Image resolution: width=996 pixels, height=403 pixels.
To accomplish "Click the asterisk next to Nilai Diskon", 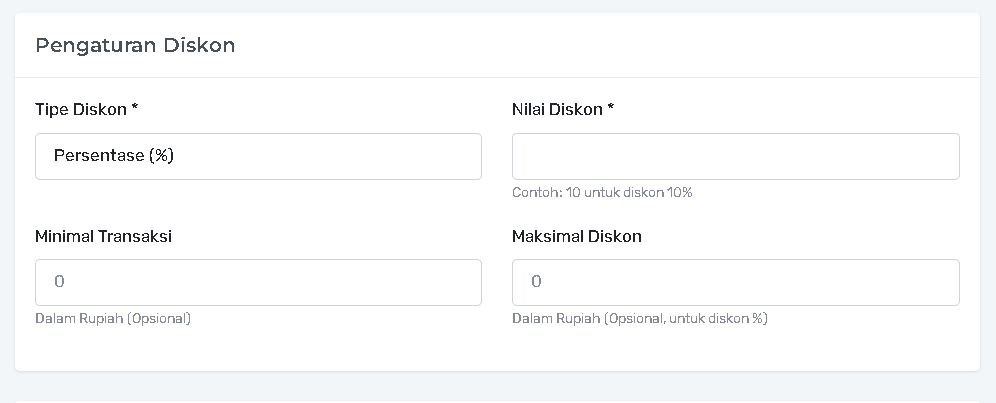I will [x=610, y=108].
